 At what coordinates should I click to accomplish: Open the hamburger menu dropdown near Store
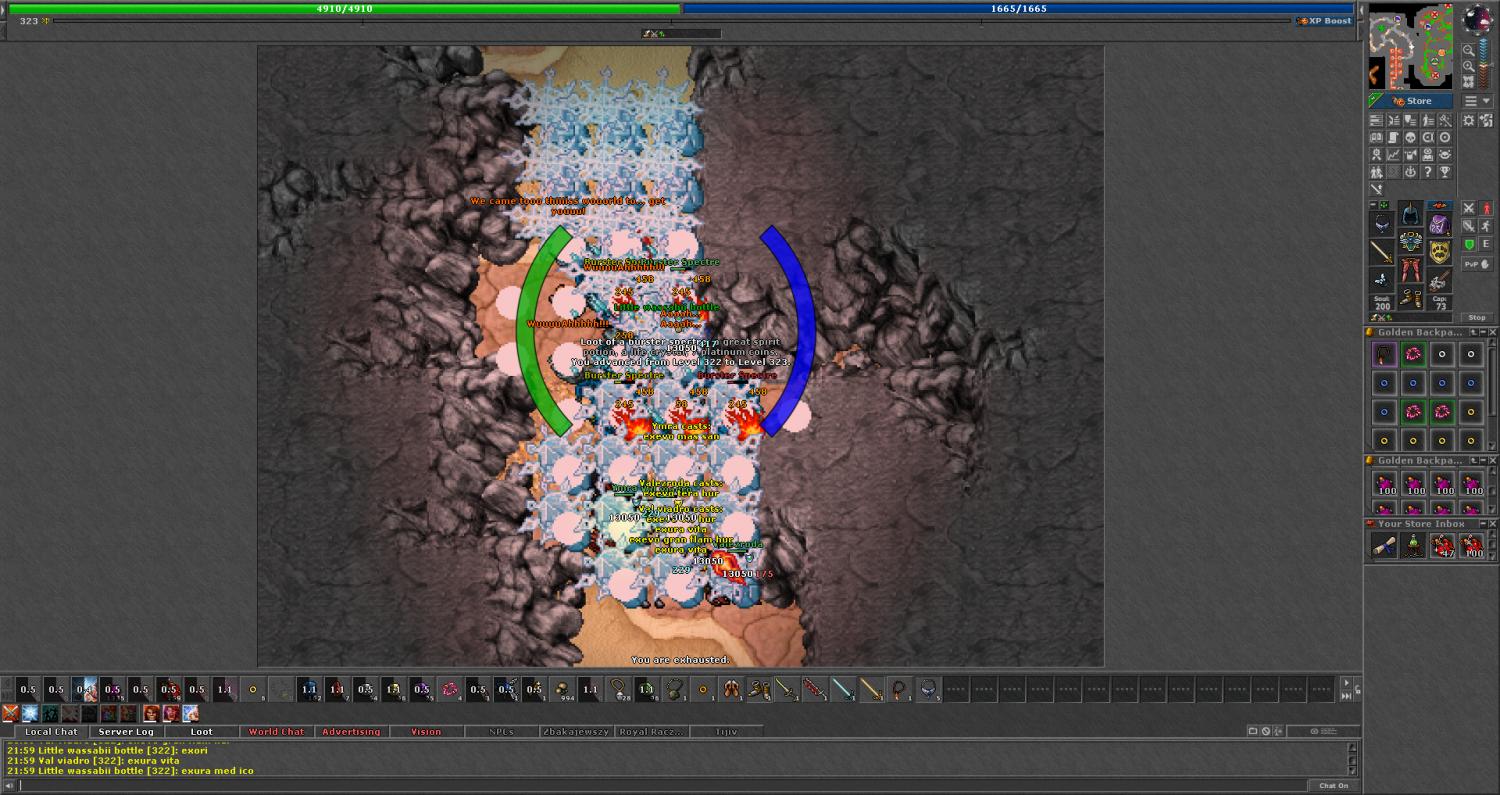[x=1477, y=101]
